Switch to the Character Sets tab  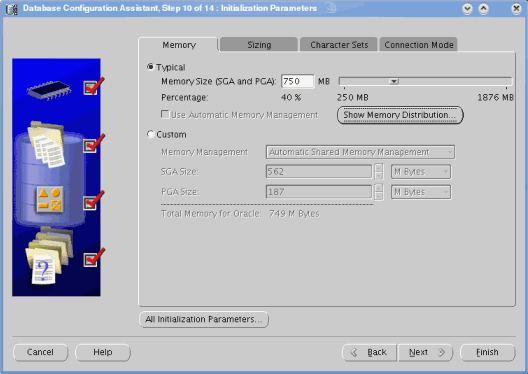click(x=339, y=45)
